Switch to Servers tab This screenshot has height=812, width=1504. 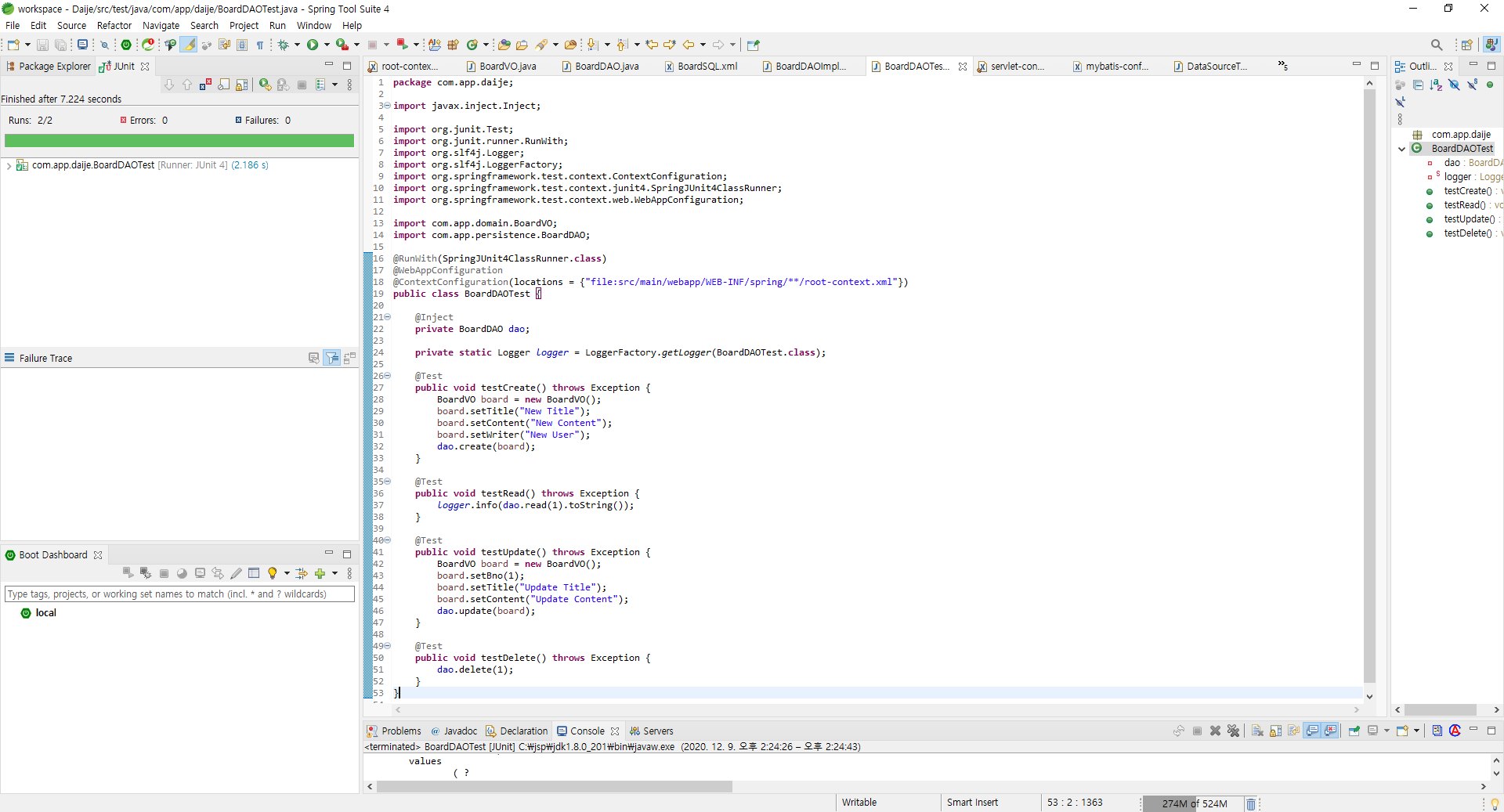(651, 731)
